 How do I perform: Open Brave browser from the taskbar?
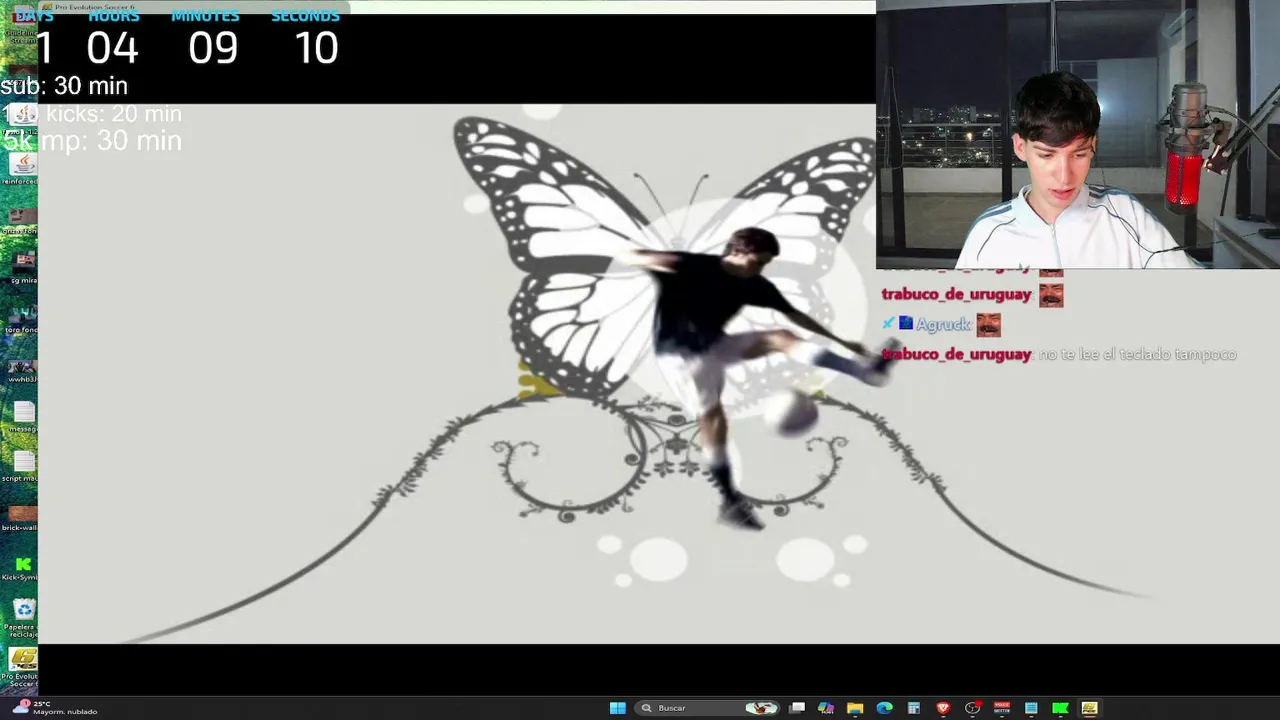943,708
